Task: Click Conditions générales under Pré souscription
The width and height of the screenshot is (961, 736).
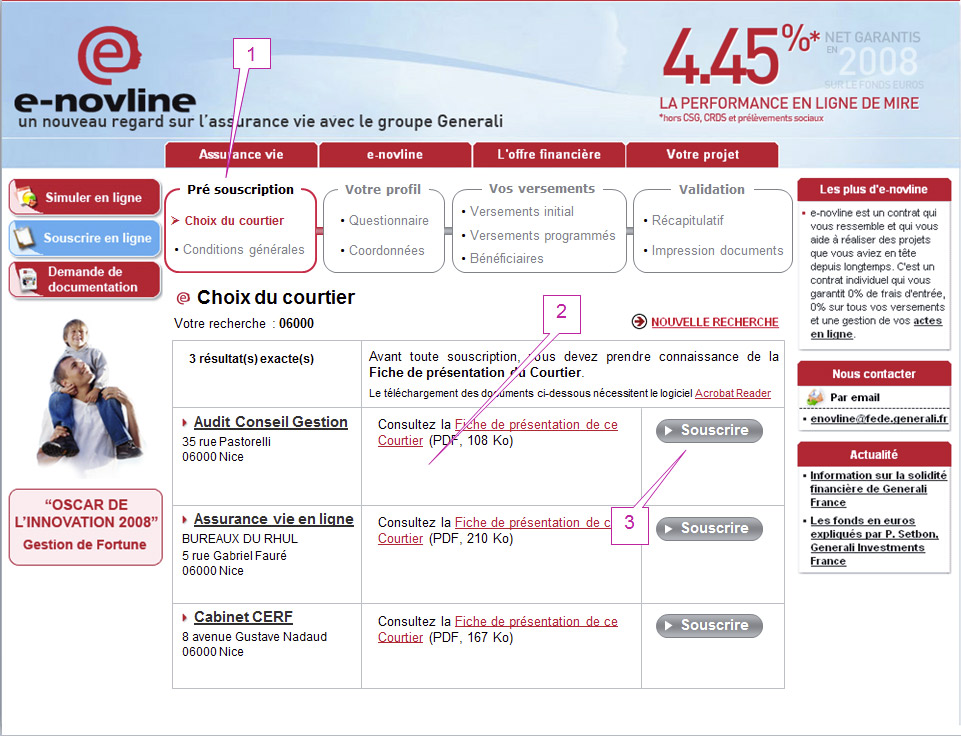Action: pyautogui.click(x=242, y=250)
